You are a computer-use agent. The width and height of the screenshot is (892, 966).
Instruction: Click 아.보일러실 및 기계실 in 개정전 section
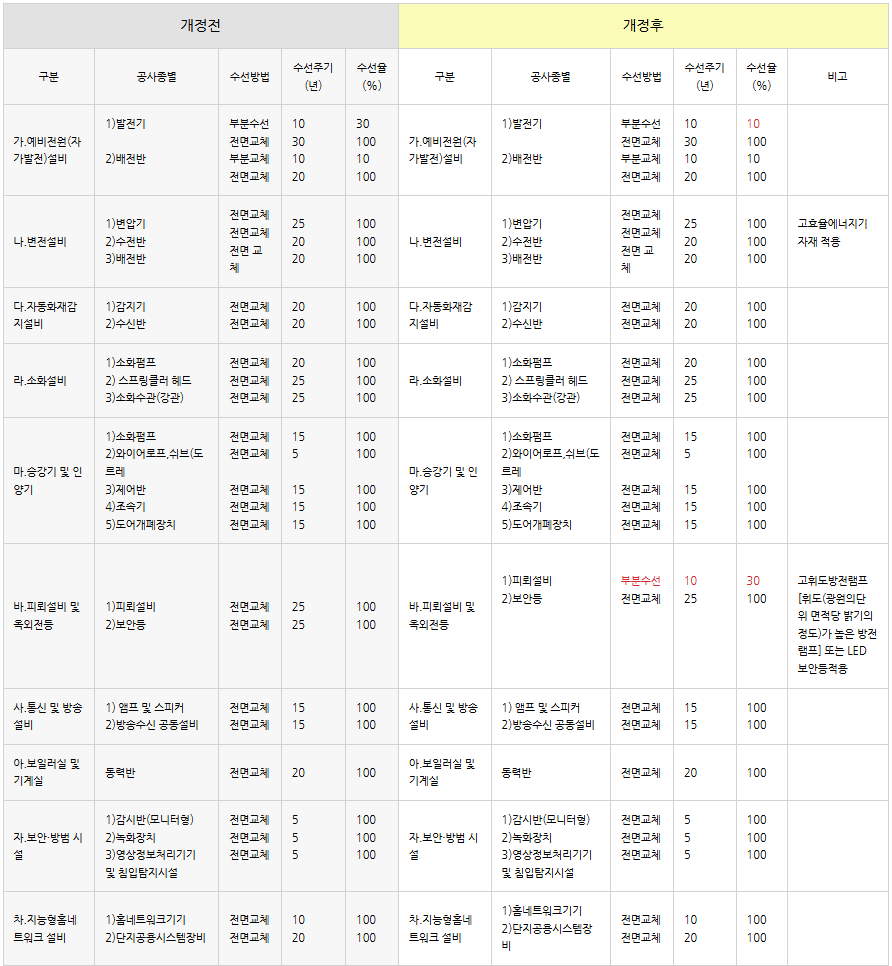(x=48, y=772)
